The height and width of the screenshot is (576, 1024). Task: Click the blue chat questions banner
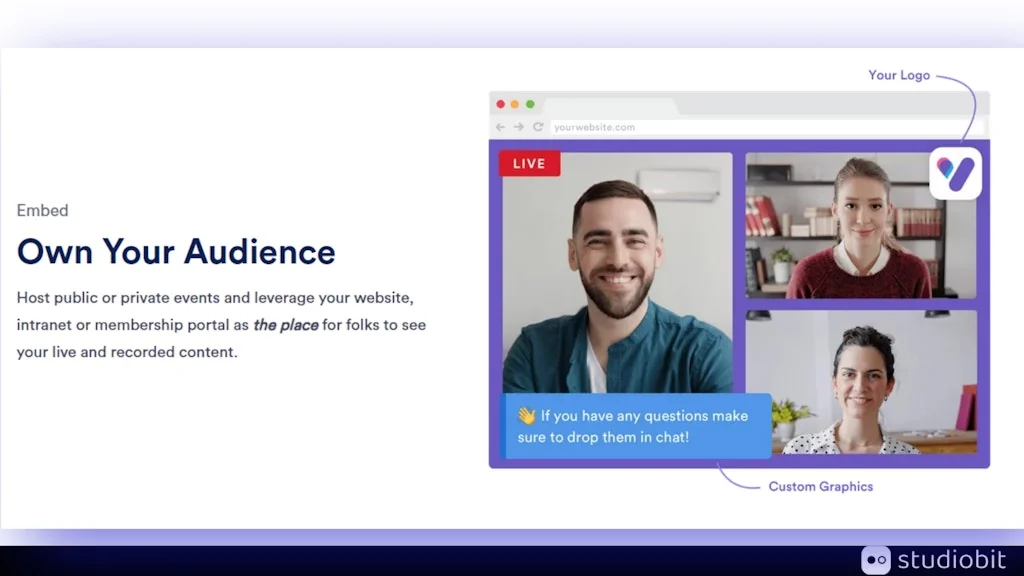point(637,426)
